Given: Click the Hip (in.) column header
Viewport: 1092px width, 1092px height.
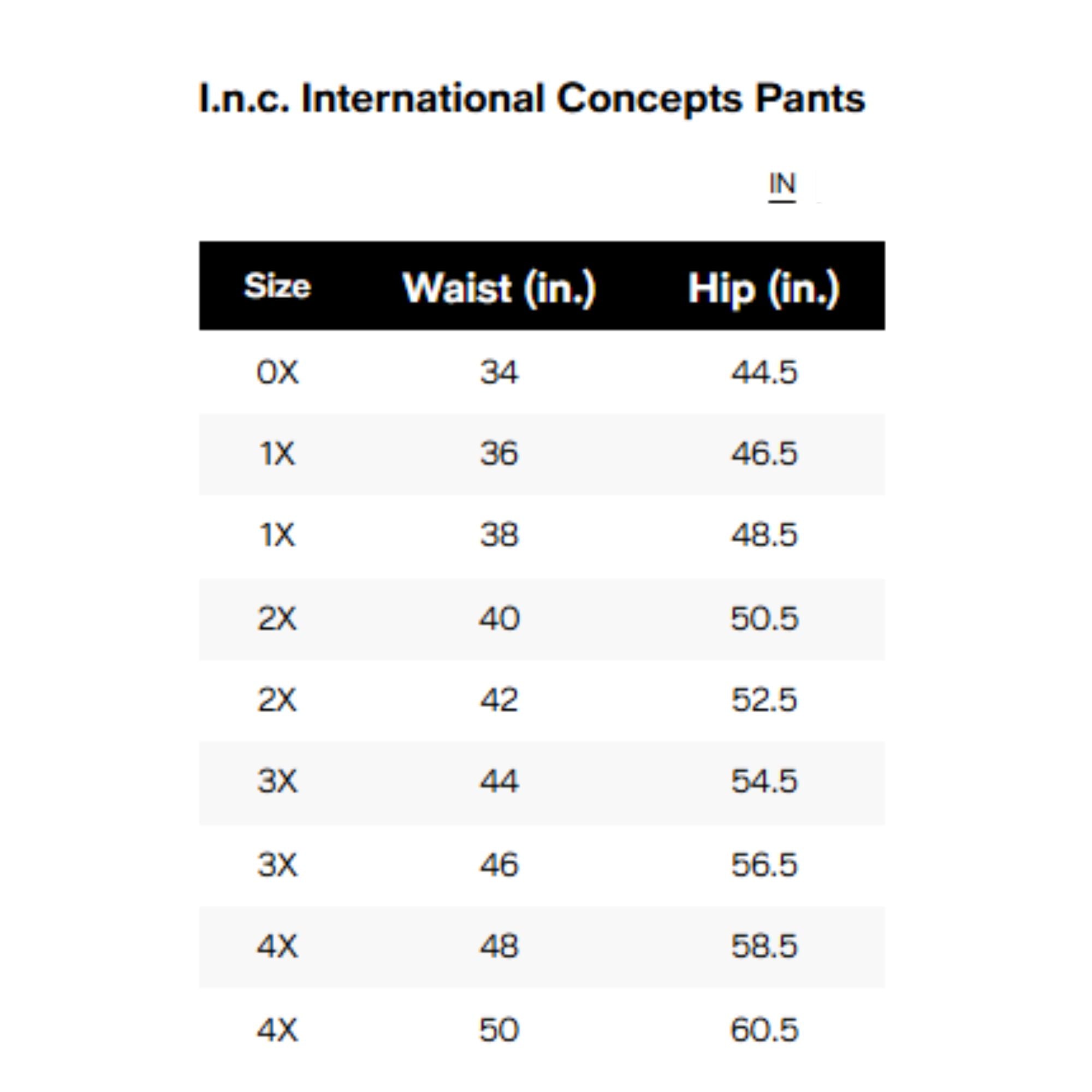Looking at the screenshot, I should point(764,288).
